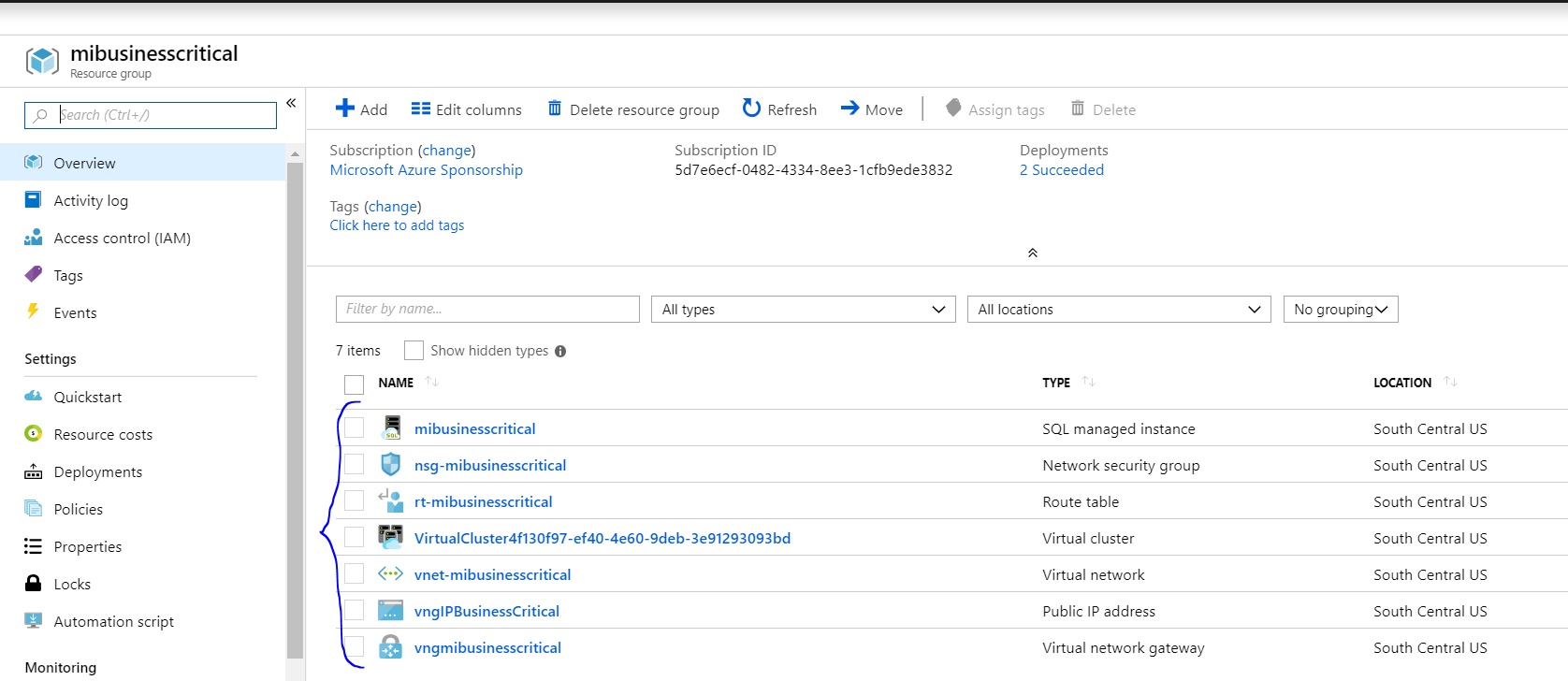
Task: Enable the Show hidden types checkbox
Action: click(x=414, y=351)
